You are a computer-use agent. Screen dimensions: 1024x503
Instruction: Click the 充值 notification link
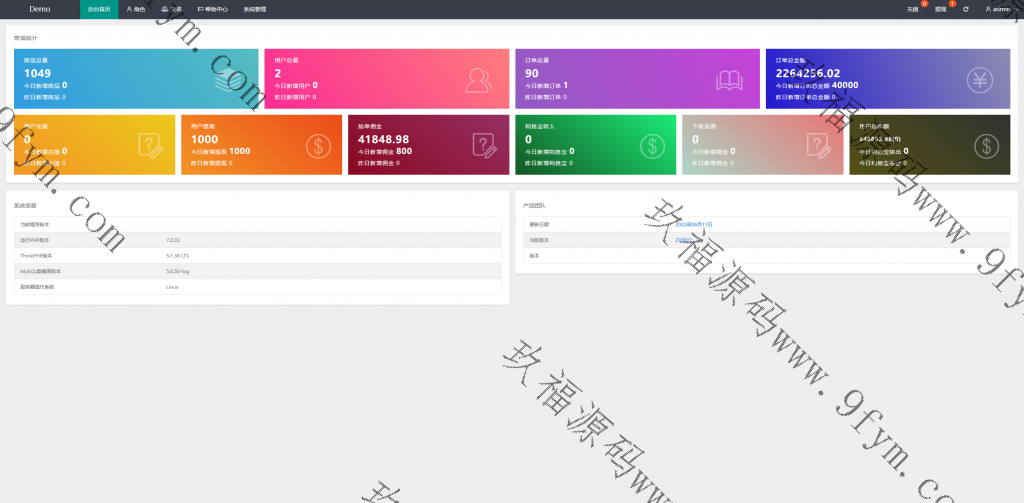(x=912, y=9)
